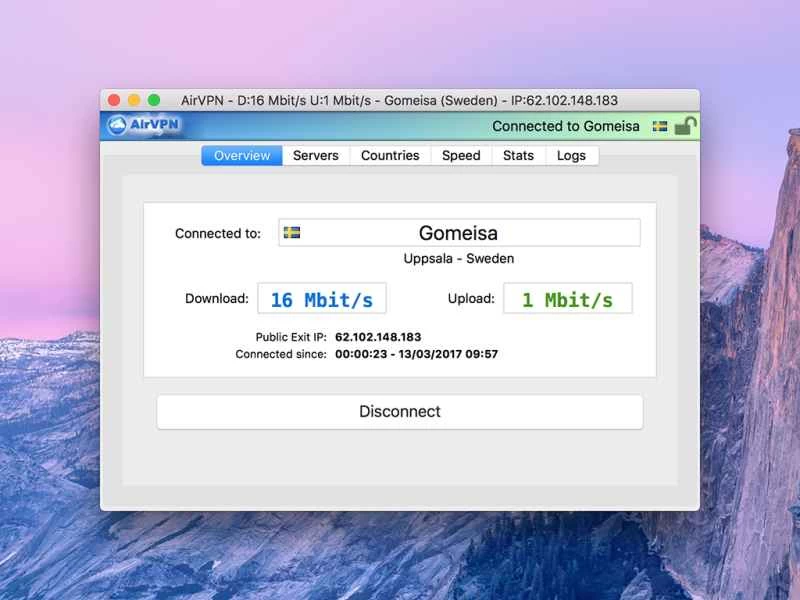Switch to the Servers tab

(x=316, y=155)
